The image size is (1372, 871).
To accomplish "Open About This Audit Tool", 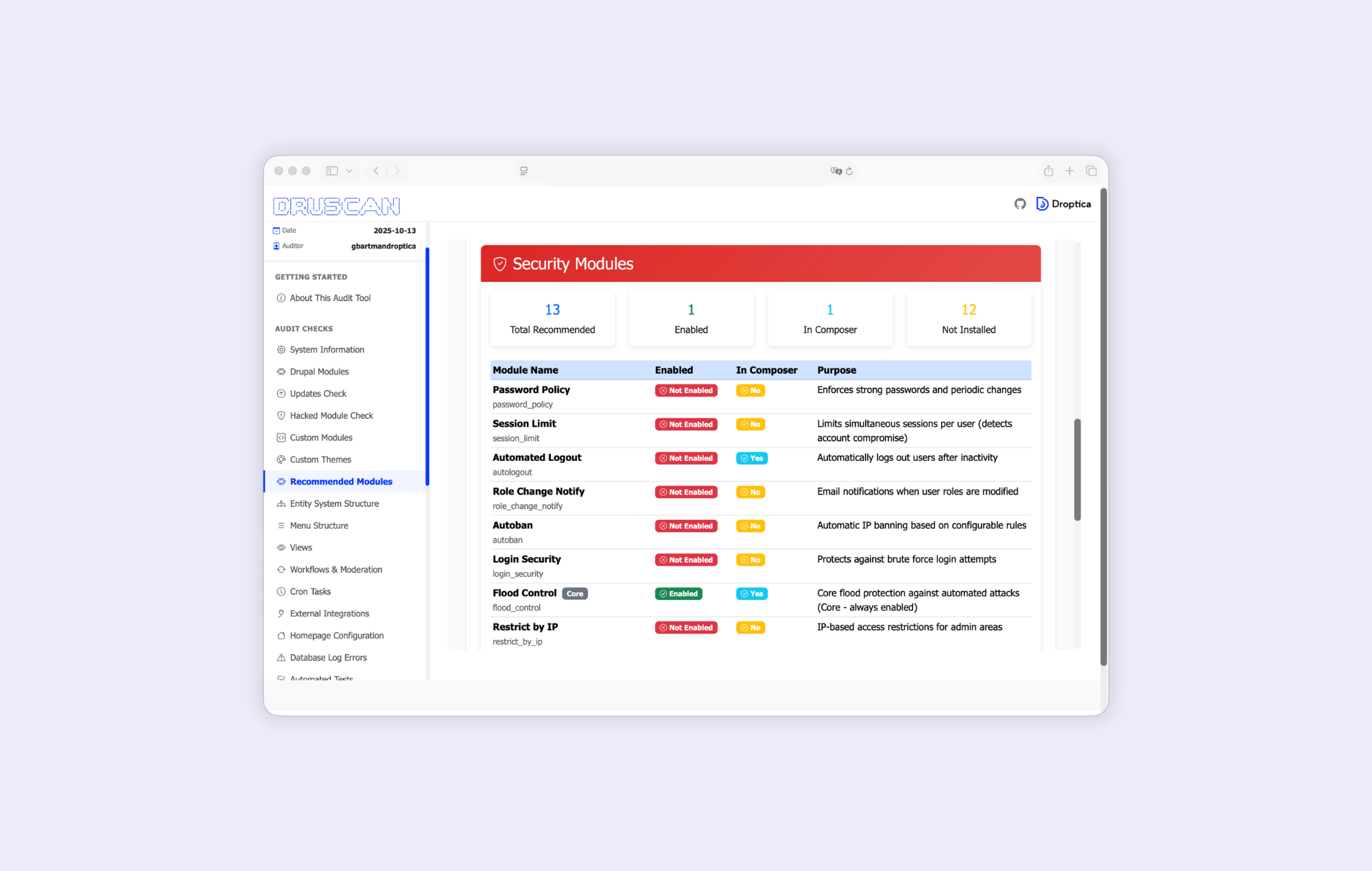I will (330, 298).
